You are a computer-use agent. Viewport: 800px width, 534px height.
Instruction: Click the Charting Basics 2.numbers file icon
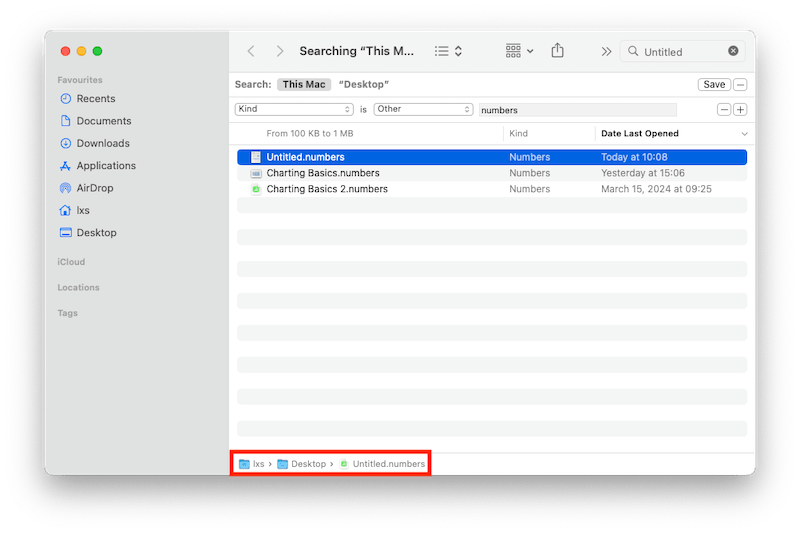(x=256, y=189)
